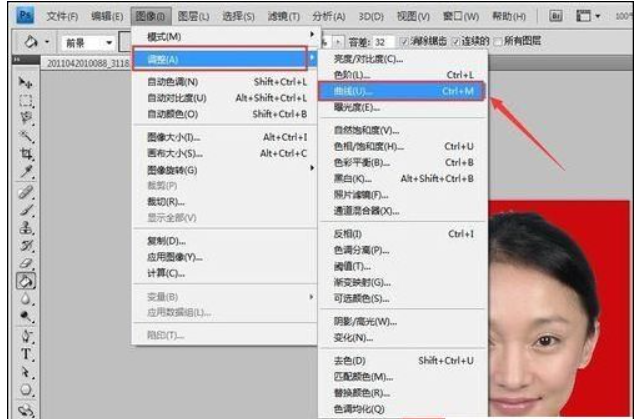This screenshot has width=635, height=419.
Task: Choose 照片滤镜(F) Photo Filter
Action: point(404,195)
